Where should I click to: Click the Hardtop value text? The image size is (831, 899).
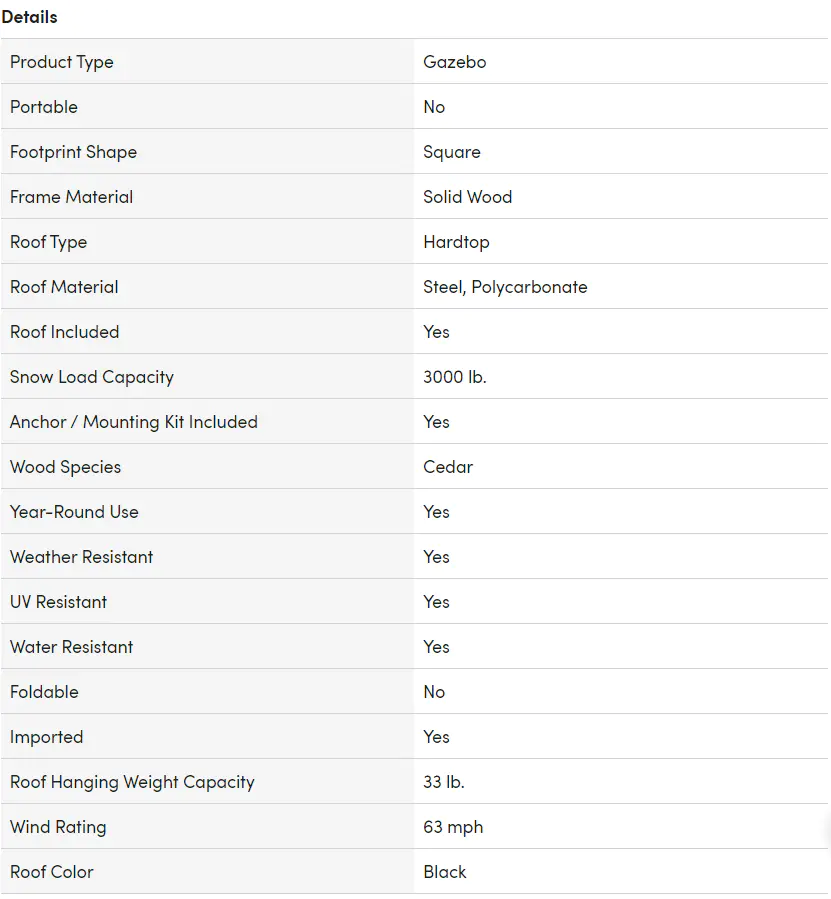tap(456, 242)
